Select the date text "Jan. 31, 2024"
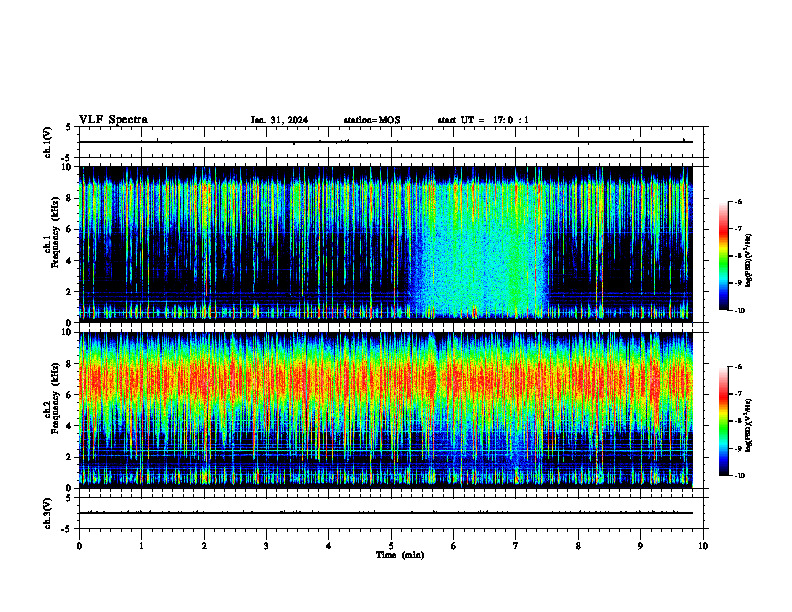Screen dimensions: 792x612 tap(279, 120)
